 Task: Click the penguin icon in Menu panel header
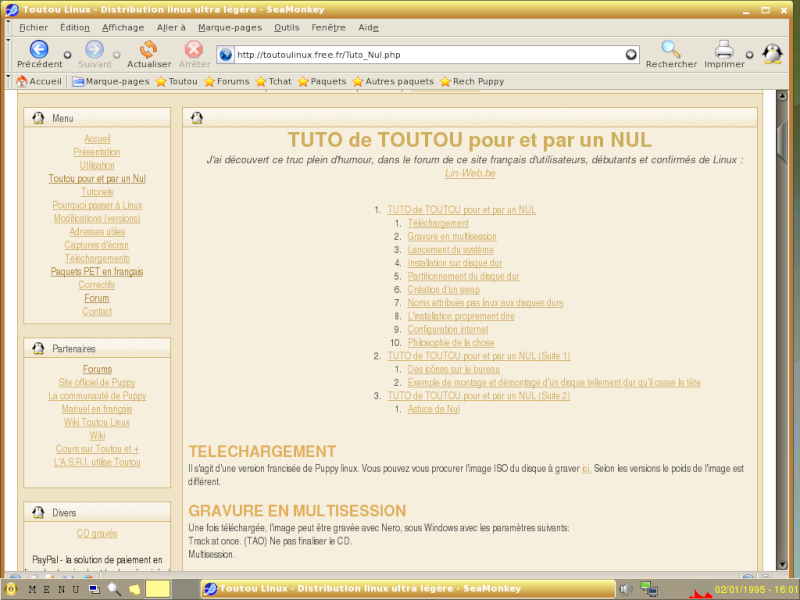click(38, 118)
